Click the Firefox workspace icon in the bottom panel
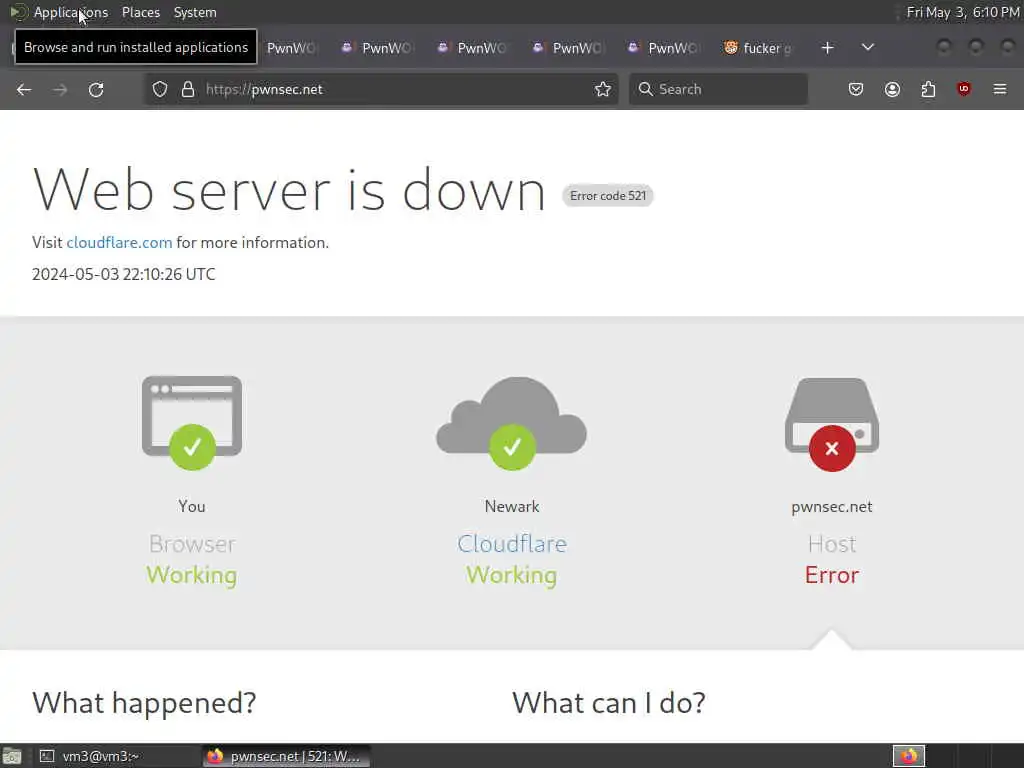Viewport: 1024px width, 768px height. coord(909,756)
